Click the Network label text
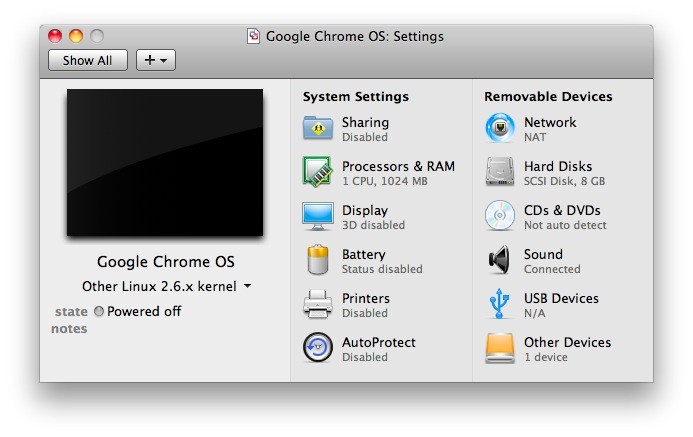693x437 pixels. [550, 122]
